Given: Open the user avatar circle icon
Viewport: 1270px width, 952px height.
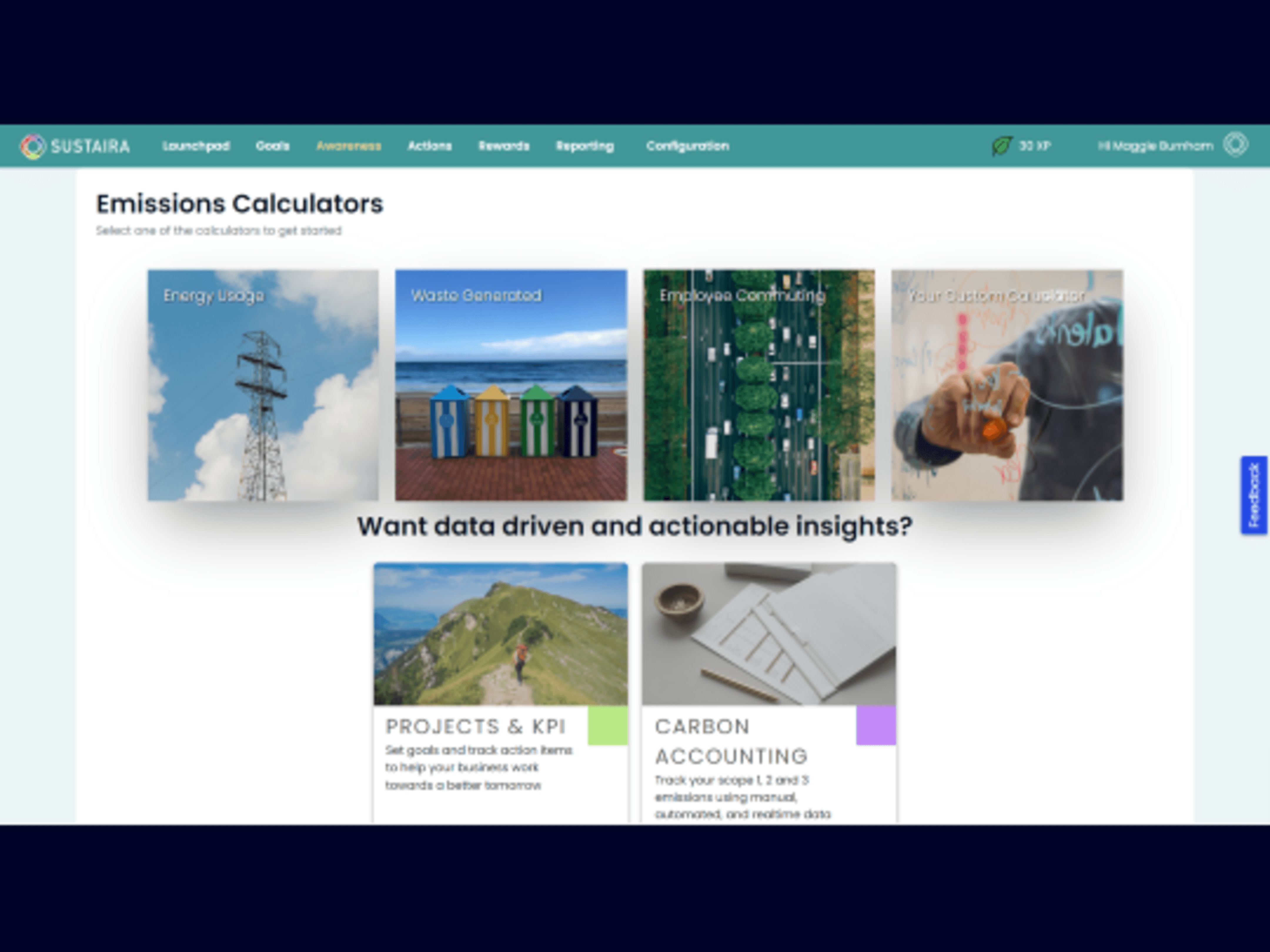Looking at the screenshot, I should point(1235,145).
